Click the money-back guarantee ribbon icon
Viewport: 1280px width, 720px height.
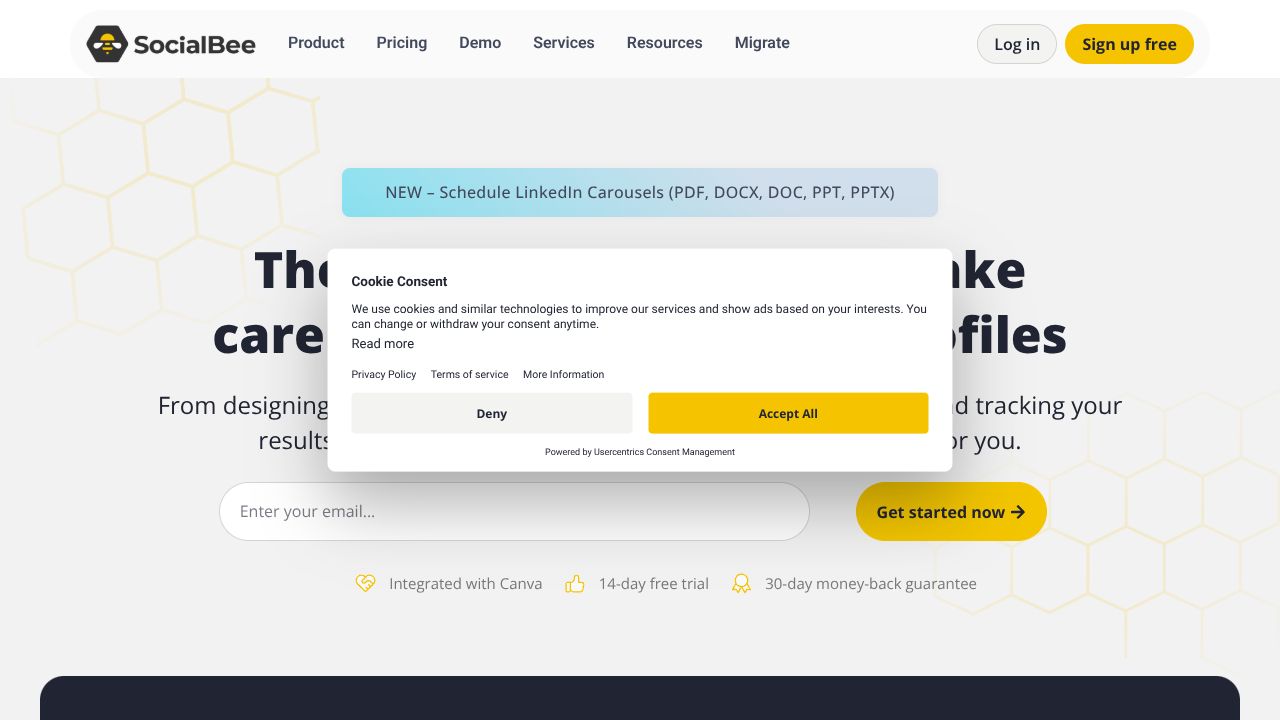[x=742, y=583]
